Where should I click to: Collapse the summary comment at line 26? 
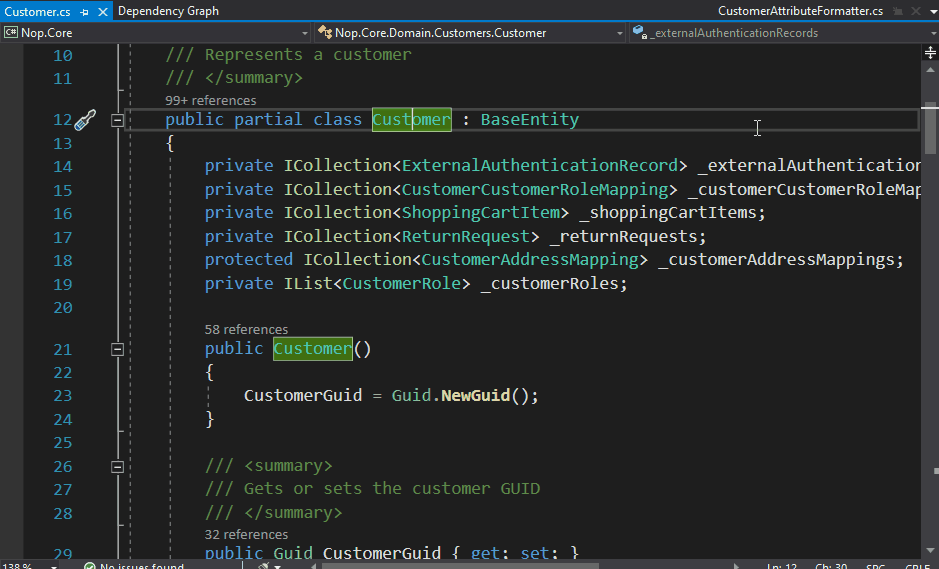(x=117, y=466)
